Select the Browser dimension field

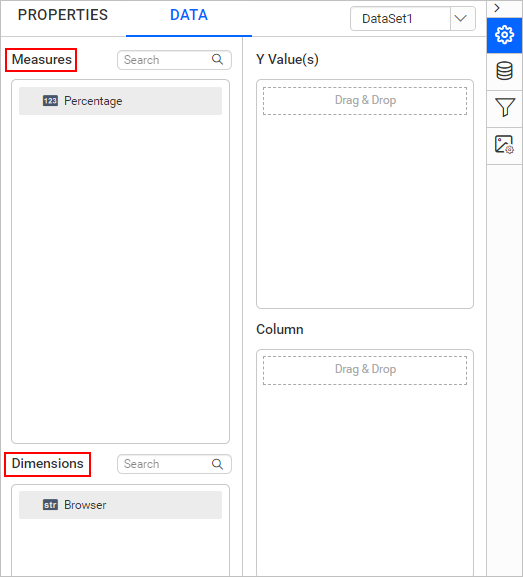tap(120, 505)
